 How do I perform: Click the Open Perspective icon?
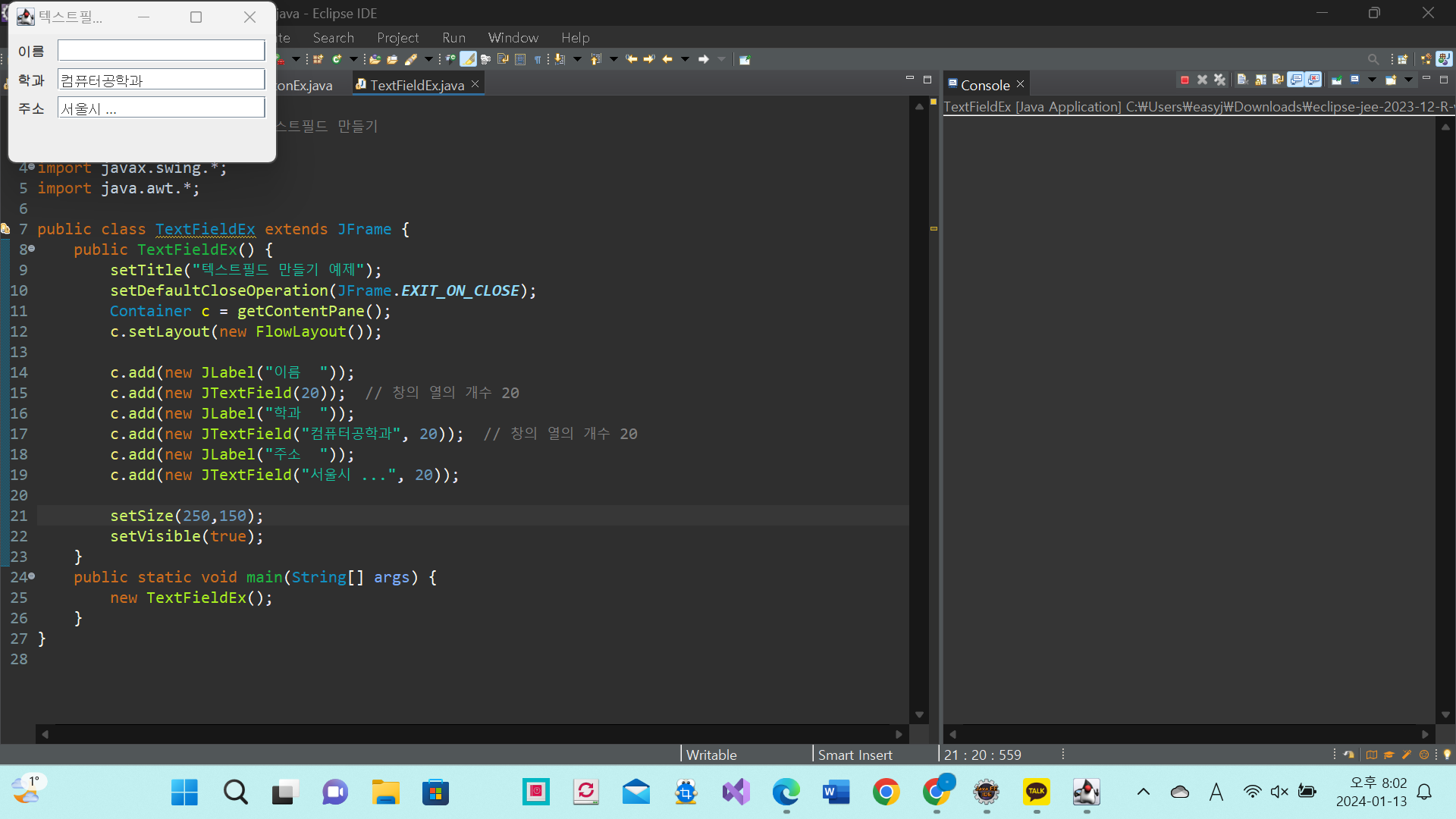tap(1402, 59)
